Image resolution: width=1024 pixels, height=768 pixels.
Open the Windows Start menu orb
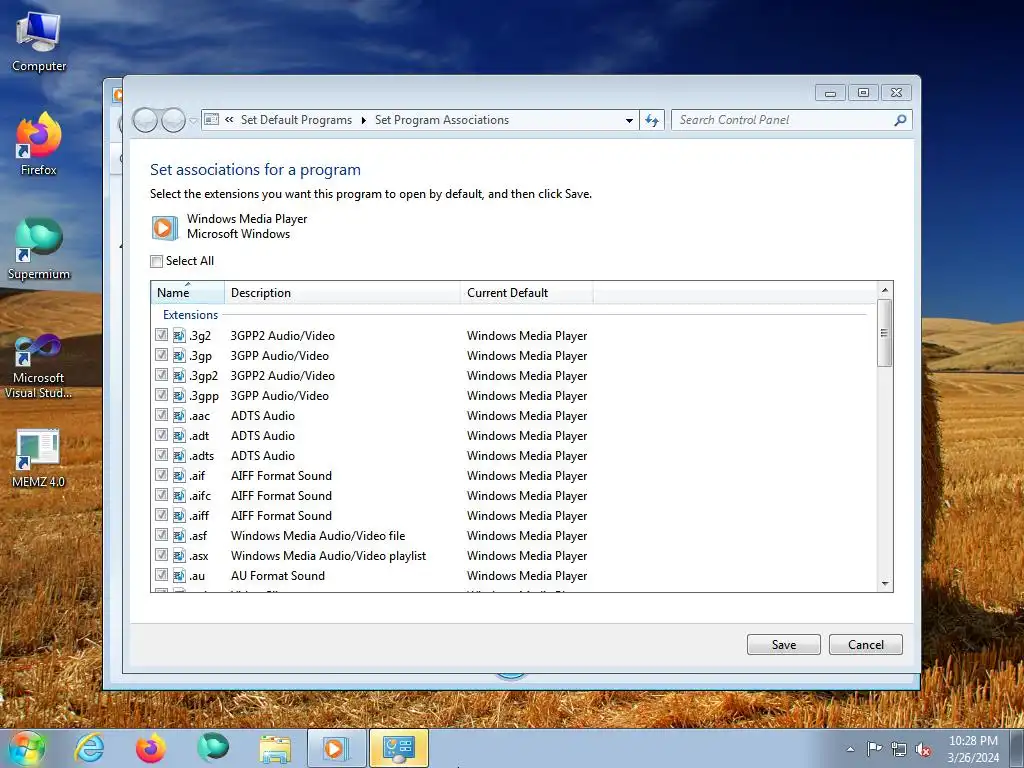tap(27, 748)
